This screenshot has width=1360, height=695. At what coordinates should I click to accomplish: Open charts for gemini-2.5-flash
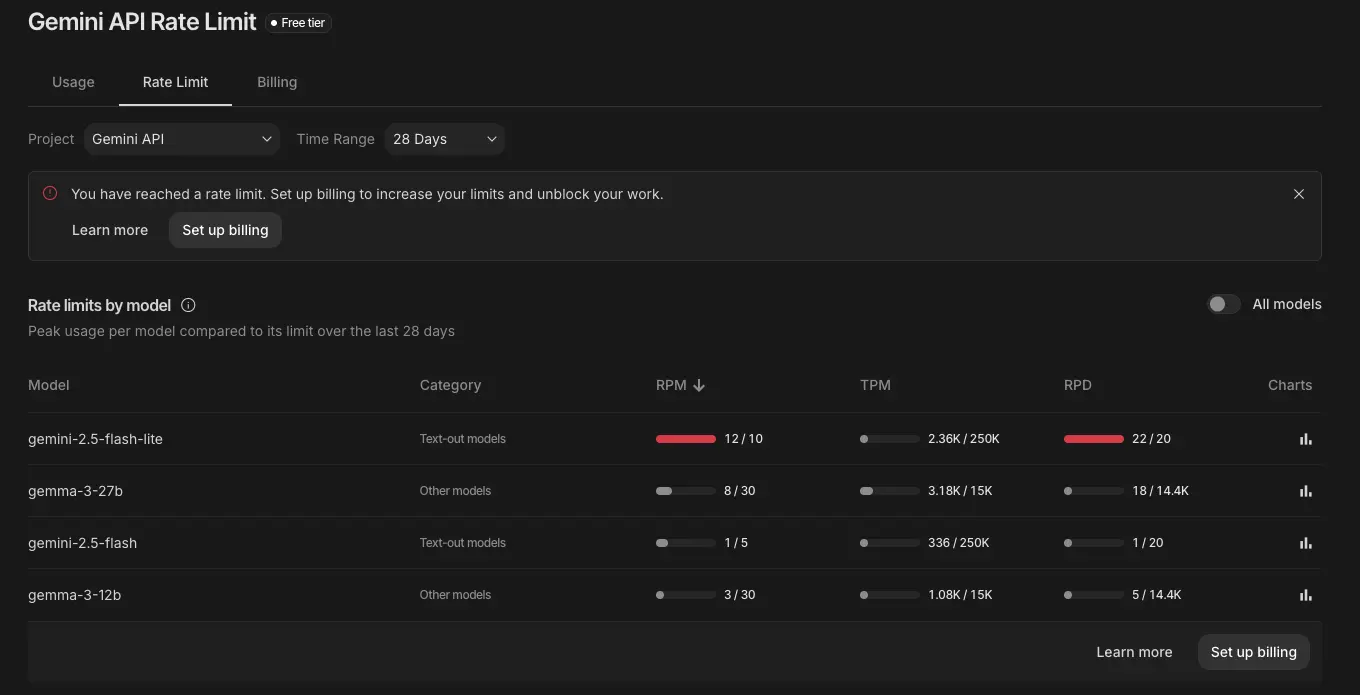coord(1305,543)
